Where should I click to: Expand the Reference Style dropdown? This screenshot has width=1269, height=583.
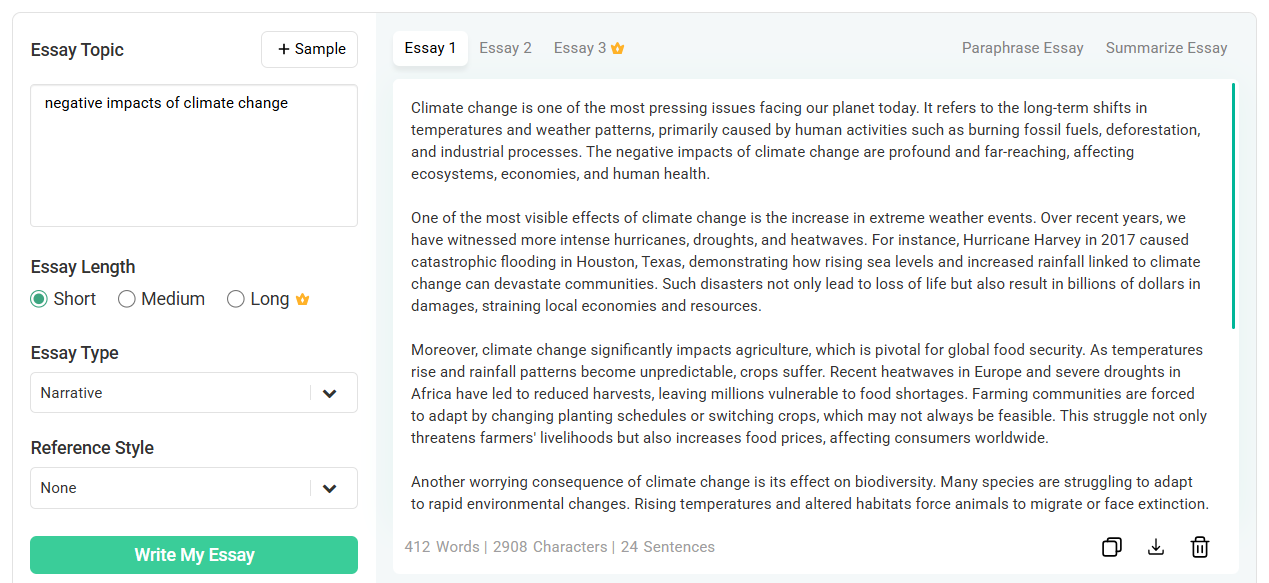(194, 488)
